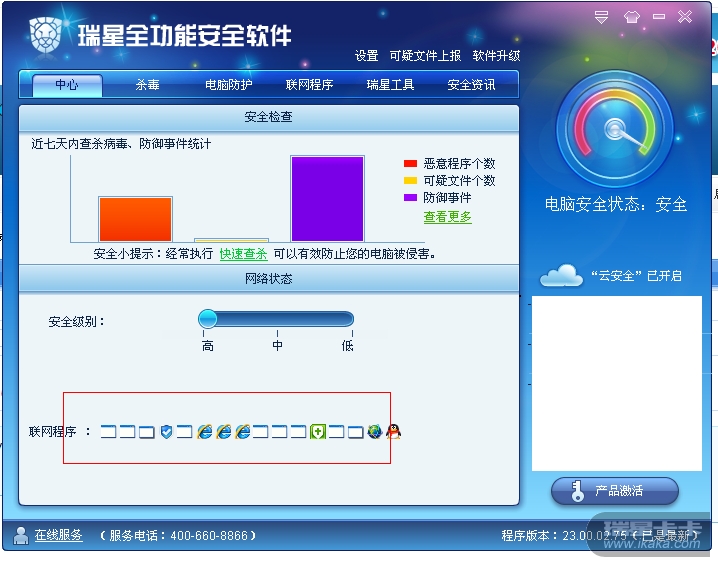The image size is (718, 563).
Task: Click the 产品激活 activation button
Action: click(615, 491)
